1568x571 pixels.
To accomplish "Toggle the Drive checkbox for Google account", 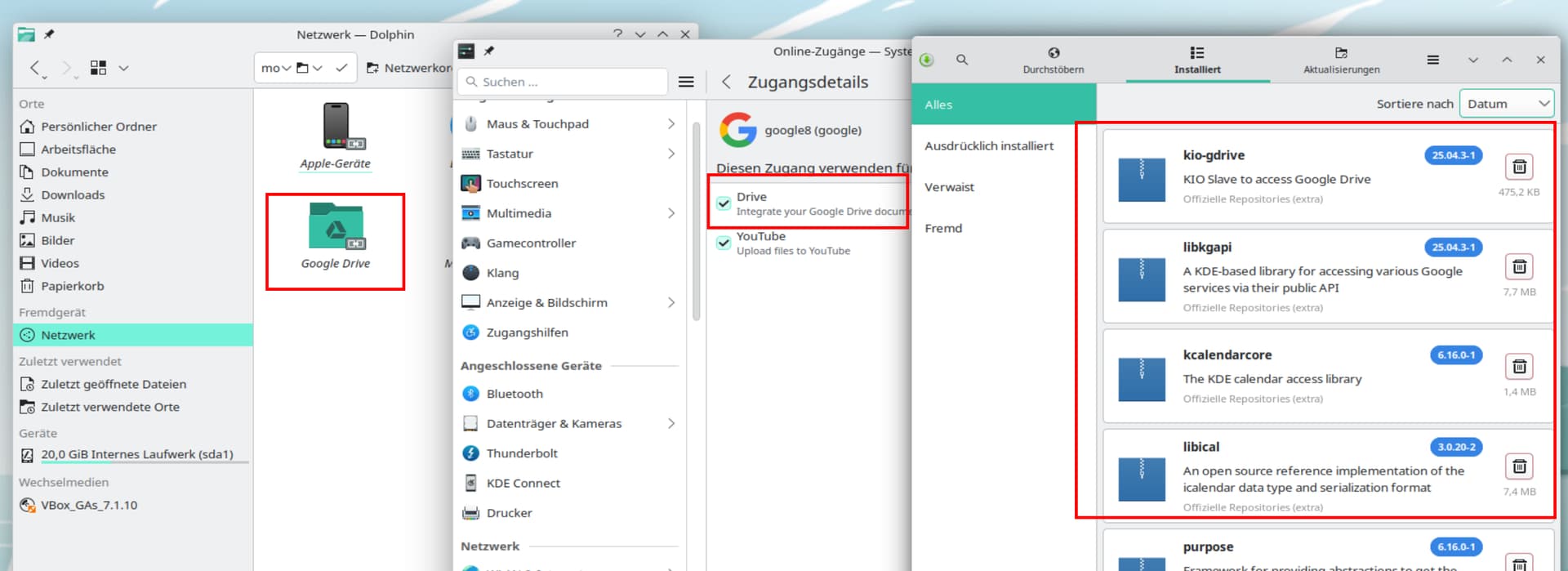I will (x=724, y=203).
